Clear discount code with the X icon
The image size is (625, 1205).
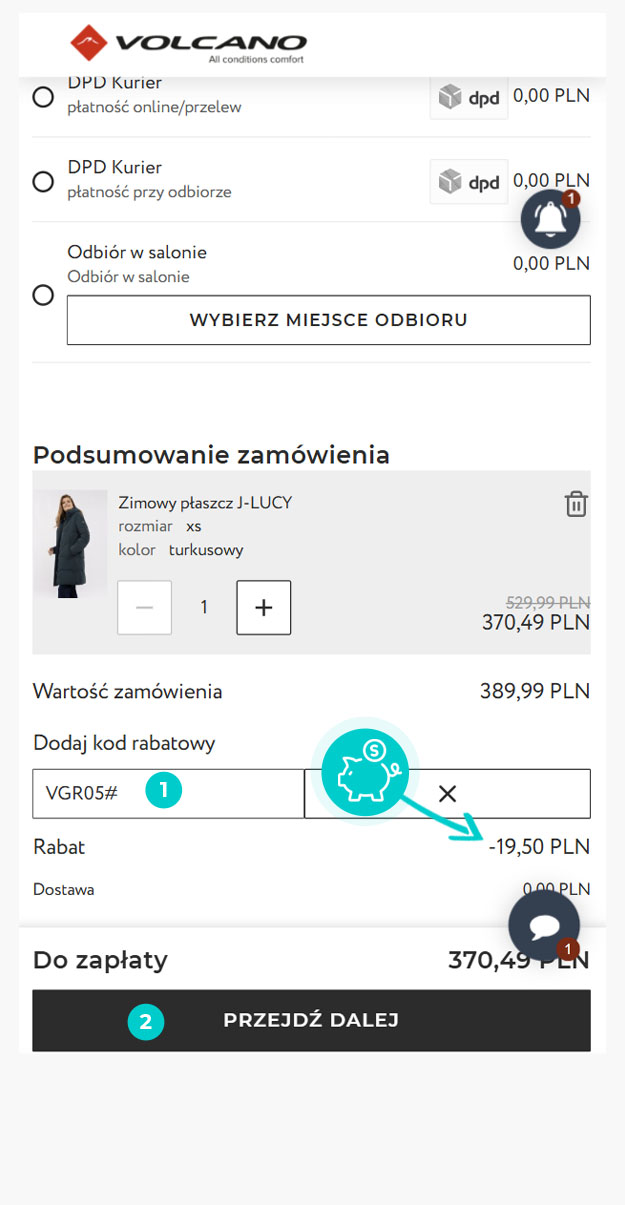(447, 794)
